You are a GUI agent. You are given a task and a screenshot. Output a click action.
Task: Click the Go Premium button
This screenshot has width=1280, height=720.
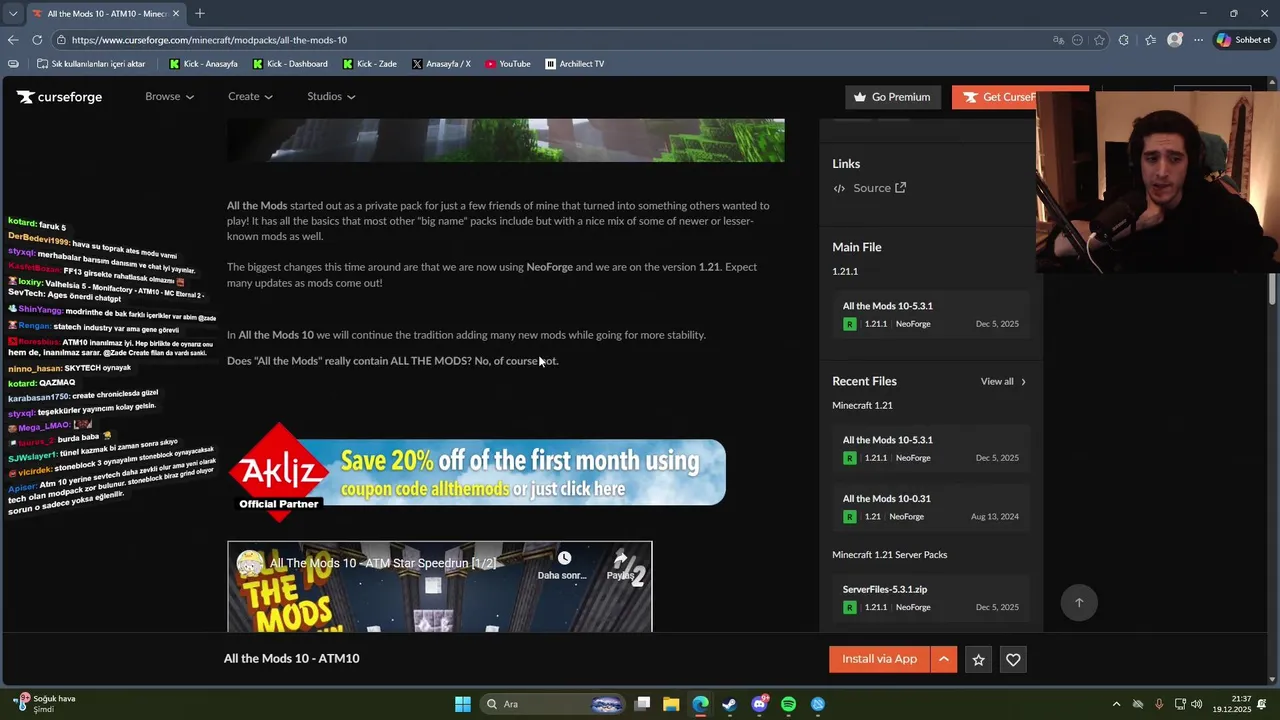pyautogui.click(x=892, y=97)
